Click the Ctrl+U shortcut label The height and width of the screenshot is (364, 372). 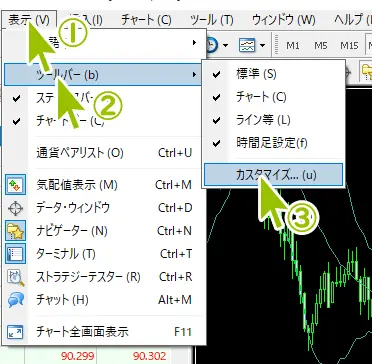click(x=175, y=153)
